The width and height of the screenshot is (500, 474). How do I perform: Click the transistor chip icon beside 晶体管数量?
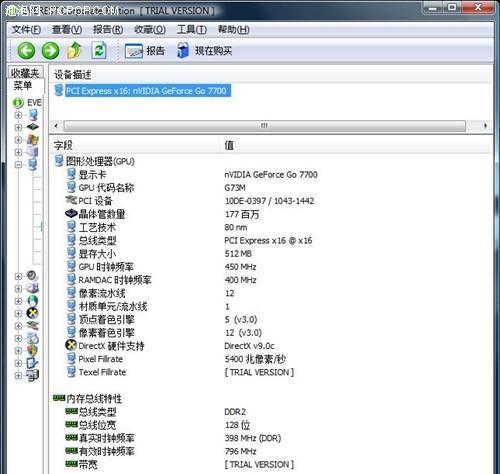click(x=71, y=214)
